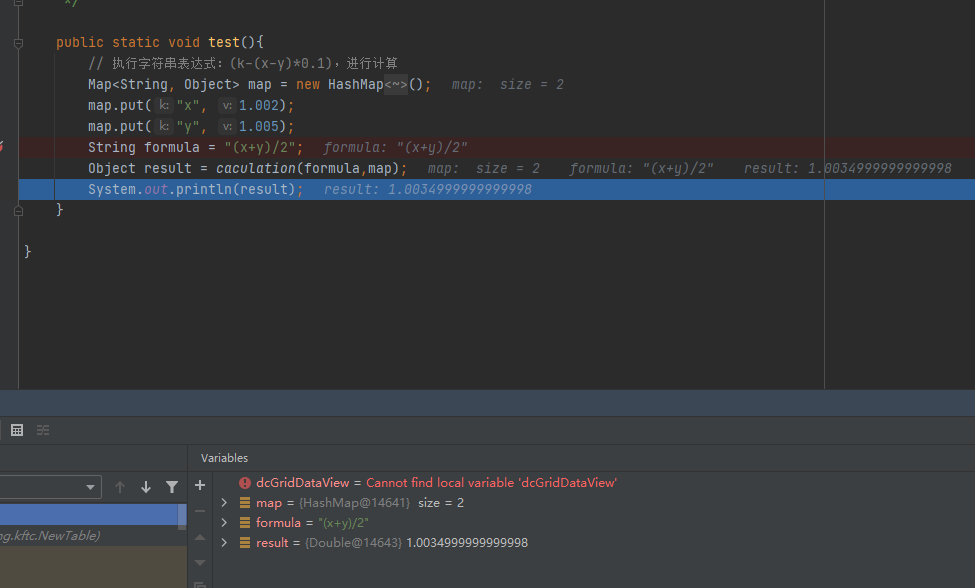Go to next frame with down arrow
Viewport: 975px width, 588px height.
pos(146,487)
